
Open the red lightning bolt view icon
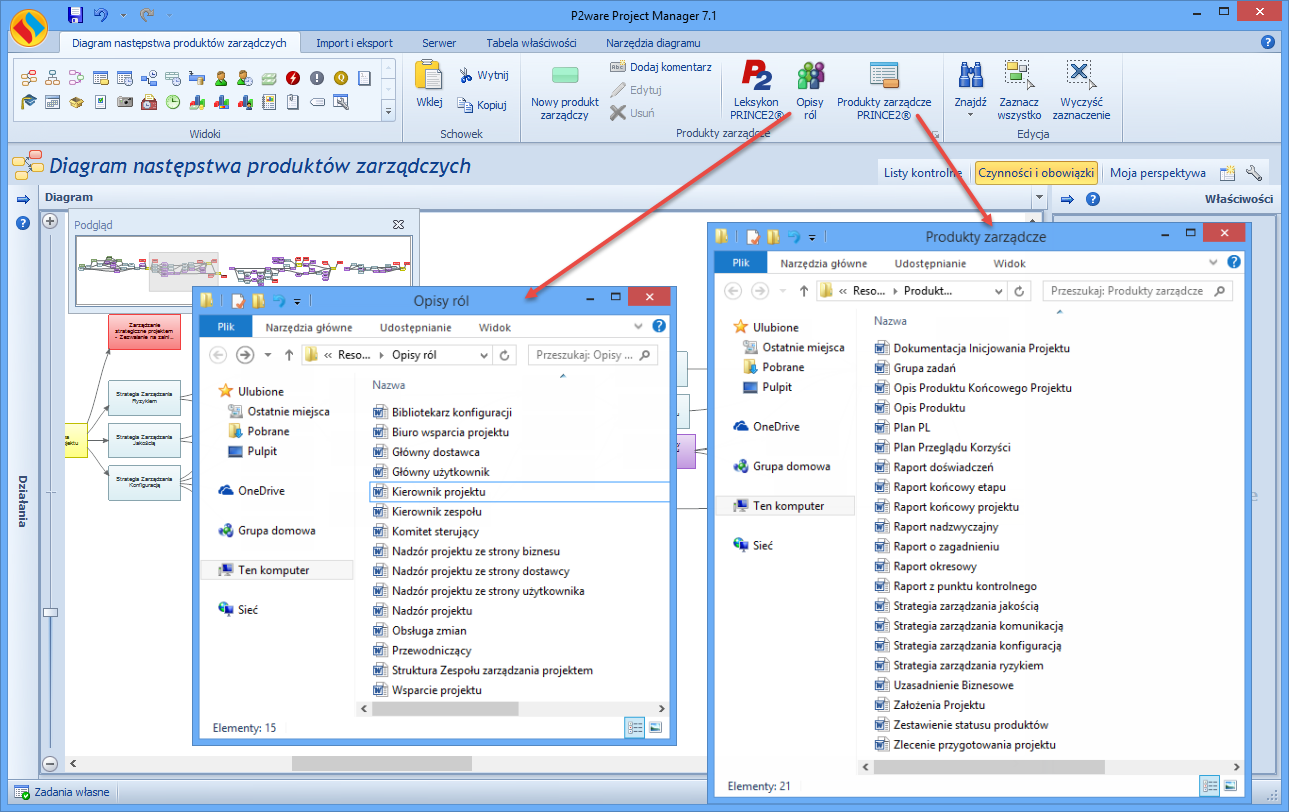tap(293, 78)
